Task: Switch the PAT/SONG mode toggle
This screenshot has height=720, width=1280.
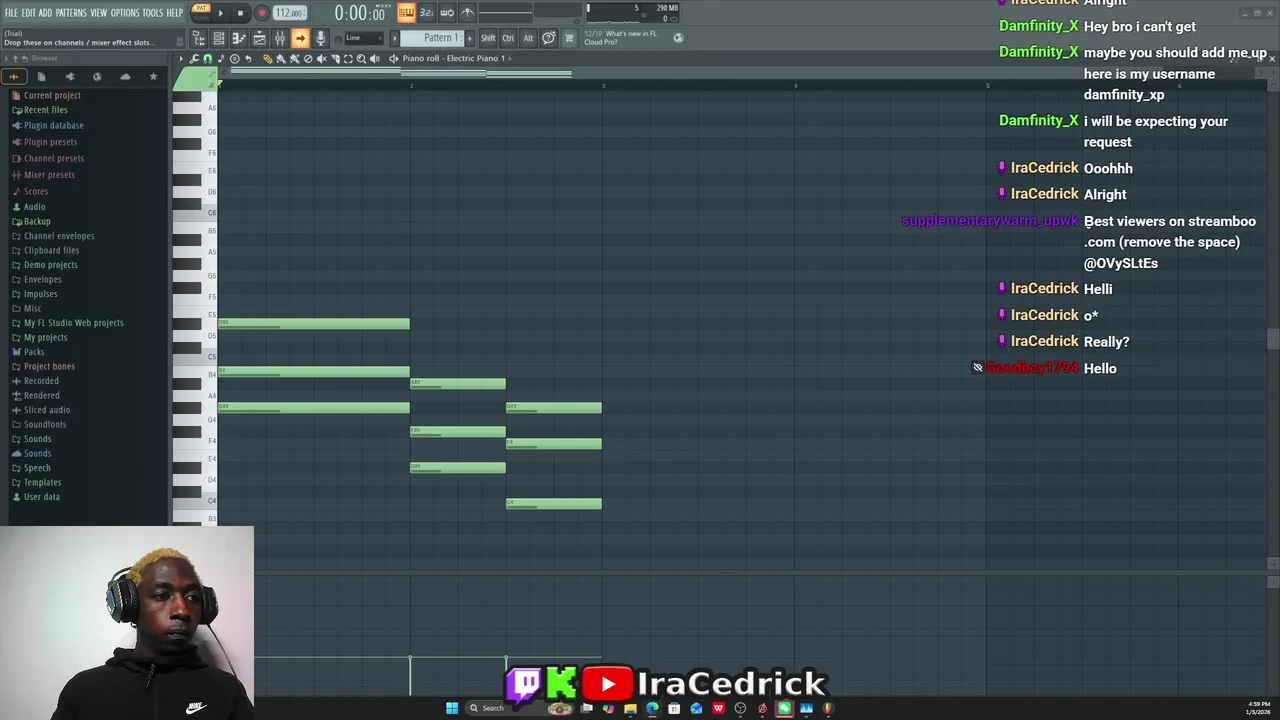Action: tap(201, 12)
